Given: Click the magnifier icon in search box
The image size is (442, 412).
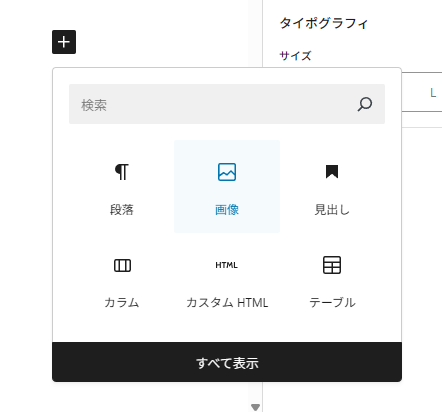Looking at the screenshot, I should coord(365,104).
